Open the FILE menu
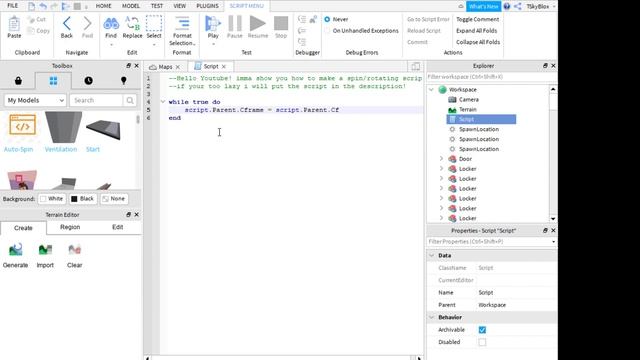The height and width of the screenshot is (360, 640). coord(13,6)
